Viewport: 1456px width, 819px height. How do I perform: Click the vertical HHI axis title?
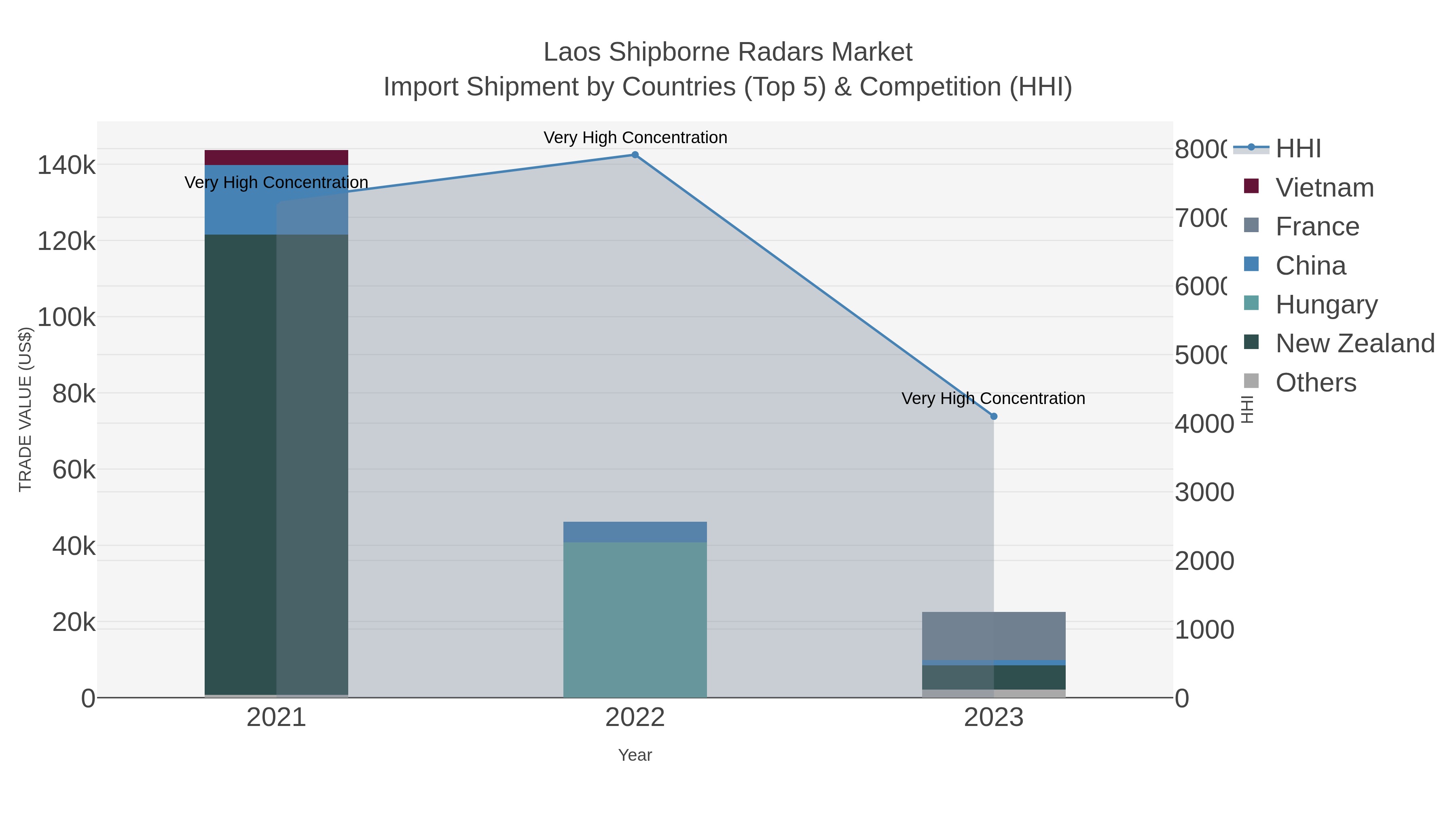(1247, 409)
